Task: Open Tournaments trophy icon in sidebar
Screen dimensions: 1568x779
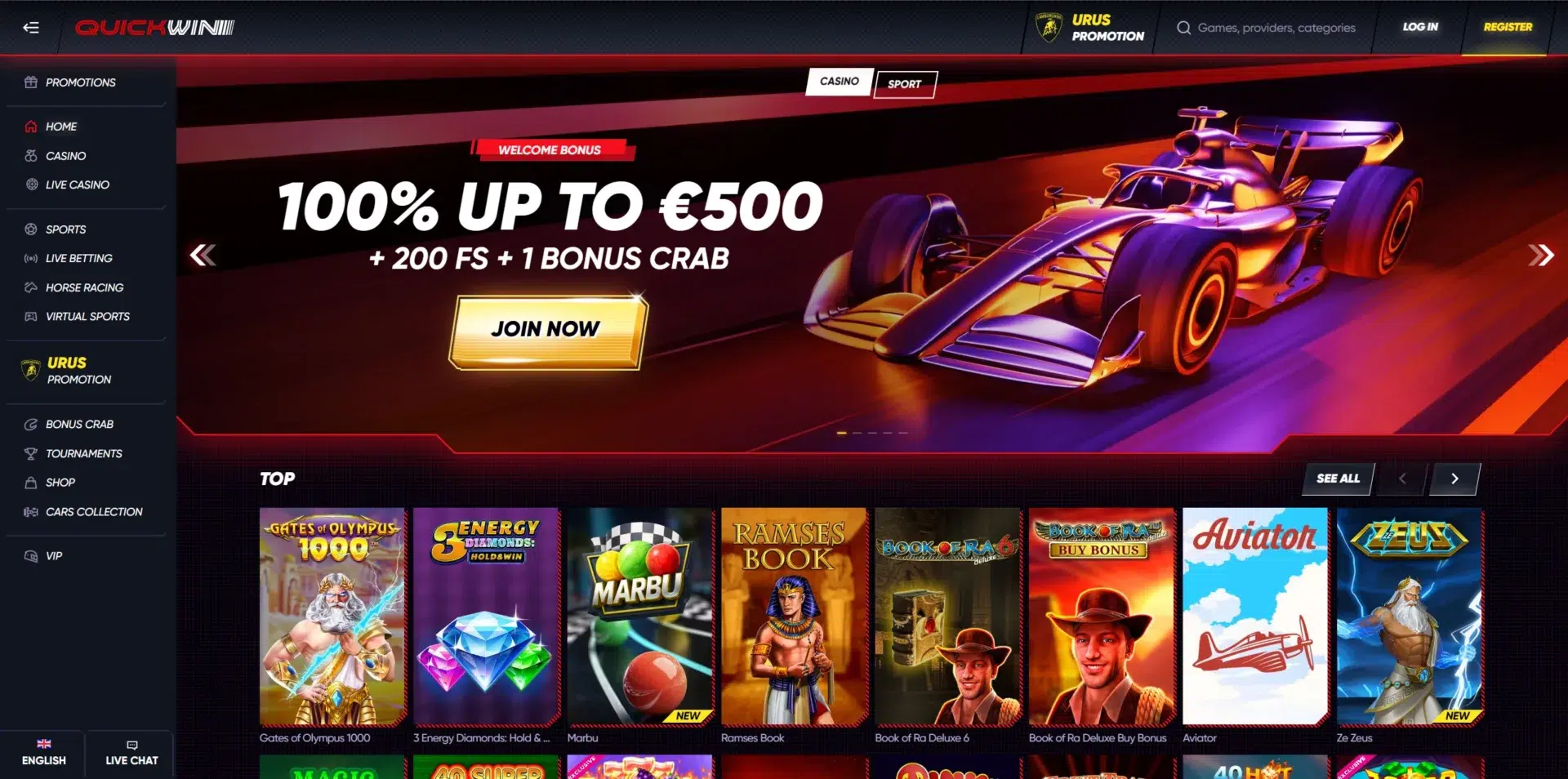Action: pyautogui.click(x=31, y=453)
